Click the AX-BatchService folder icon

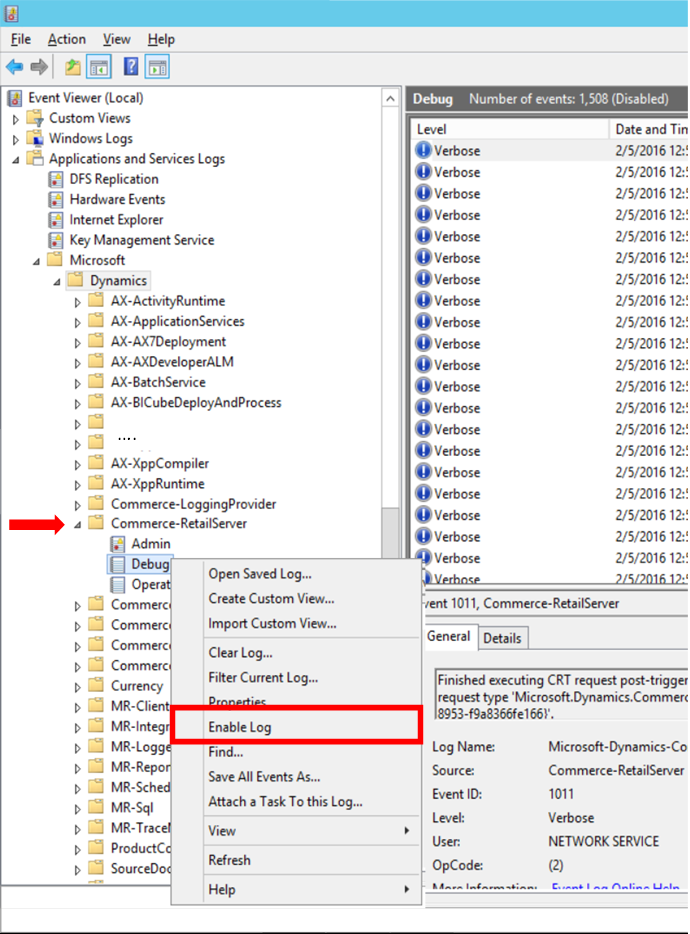96,381
